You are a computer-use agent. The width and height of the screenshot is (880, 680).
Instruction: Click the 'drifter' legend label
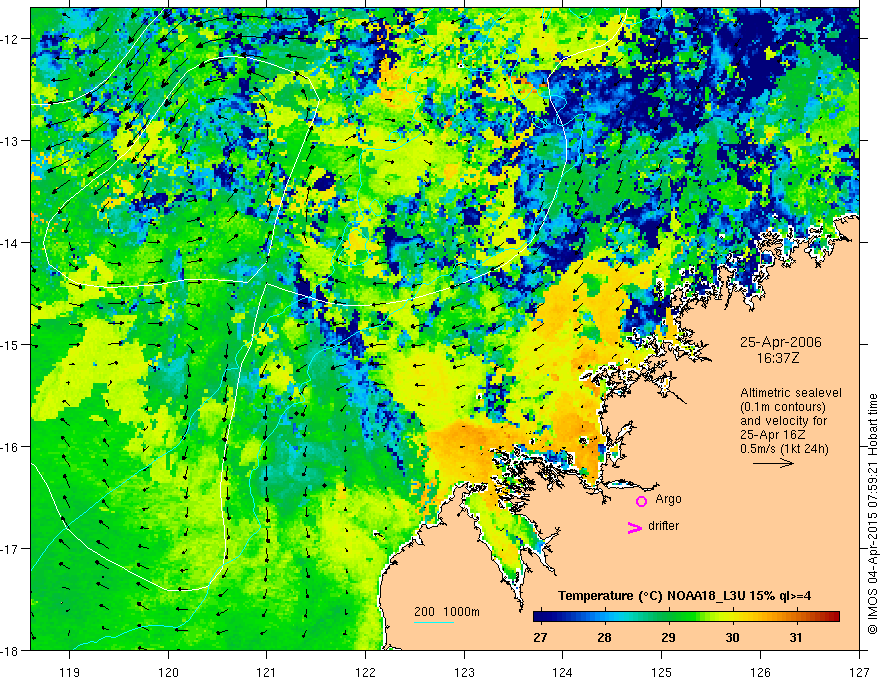pyautogui.click(x=663, y=526)
